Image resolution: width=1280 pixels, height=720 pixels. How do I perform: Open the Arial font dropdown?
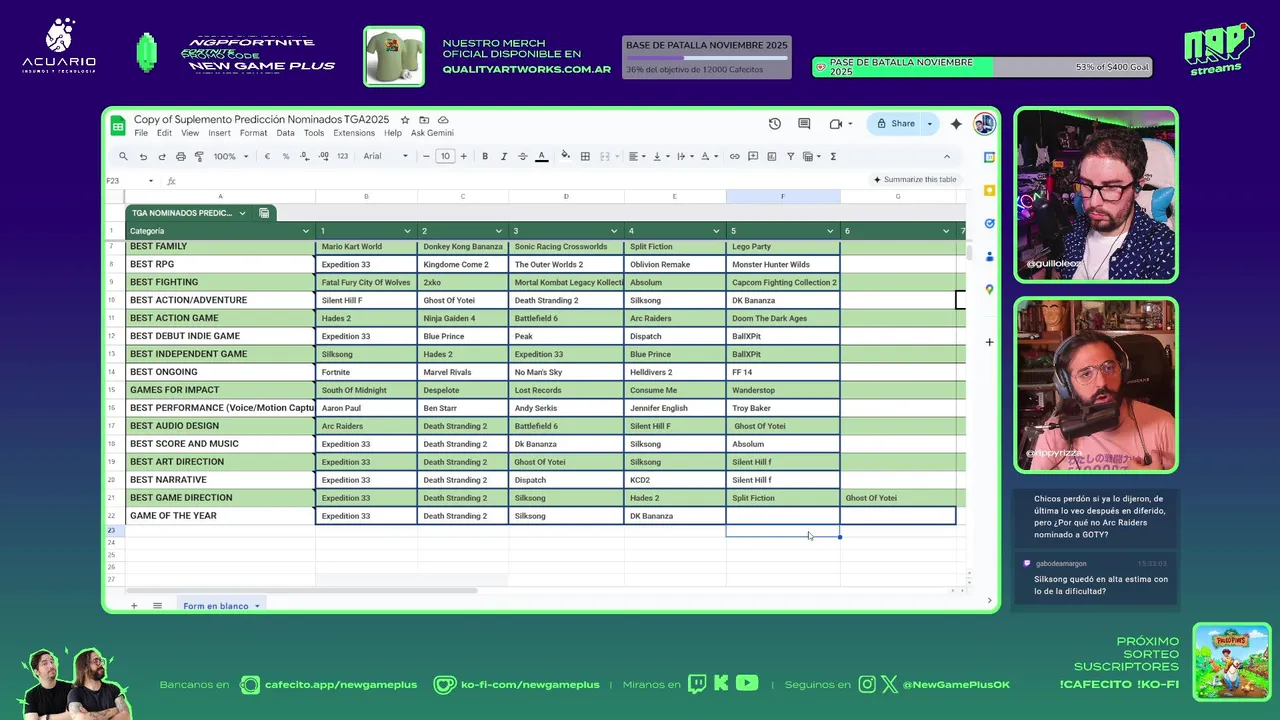(x=386, y=156)
